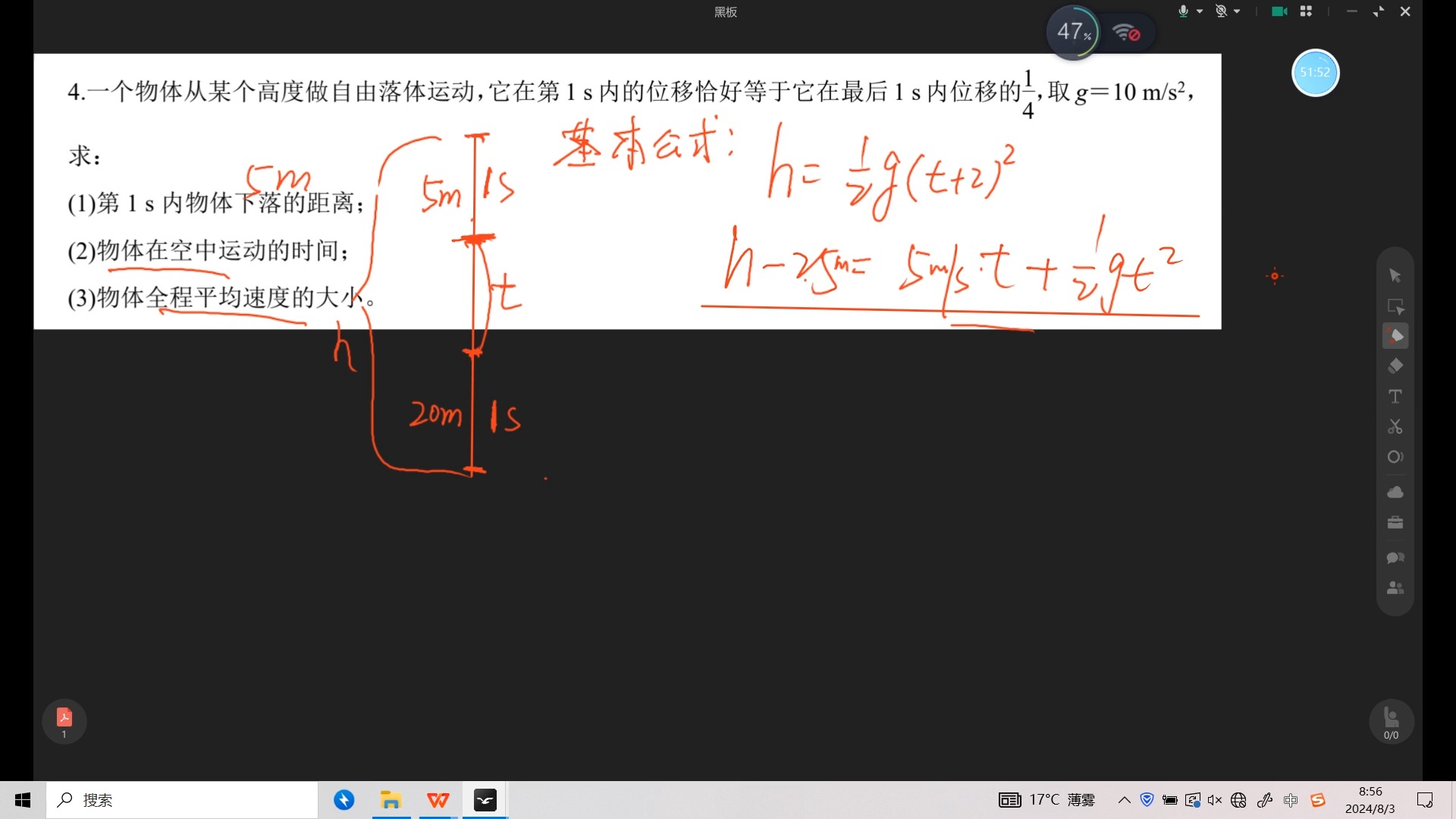The width and height of the screenshot is (1456, 819).
Task: Mute the microphone
Action: [x=1183, y=11]
